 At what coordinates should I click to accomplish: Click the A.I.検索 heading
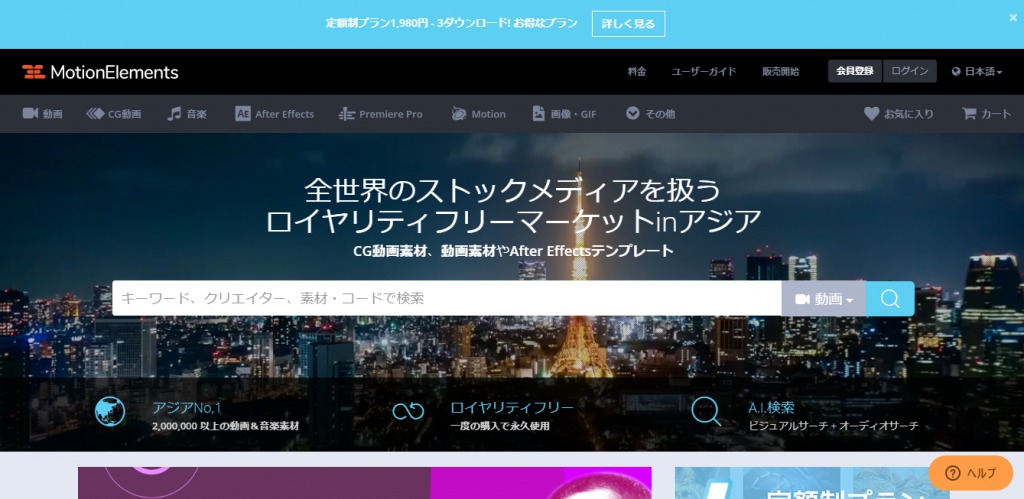tap(771, 408)
